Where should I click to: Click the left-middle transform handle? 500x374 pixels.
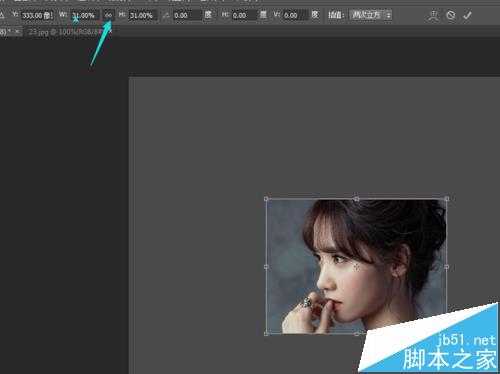click(x=266, y=267)
